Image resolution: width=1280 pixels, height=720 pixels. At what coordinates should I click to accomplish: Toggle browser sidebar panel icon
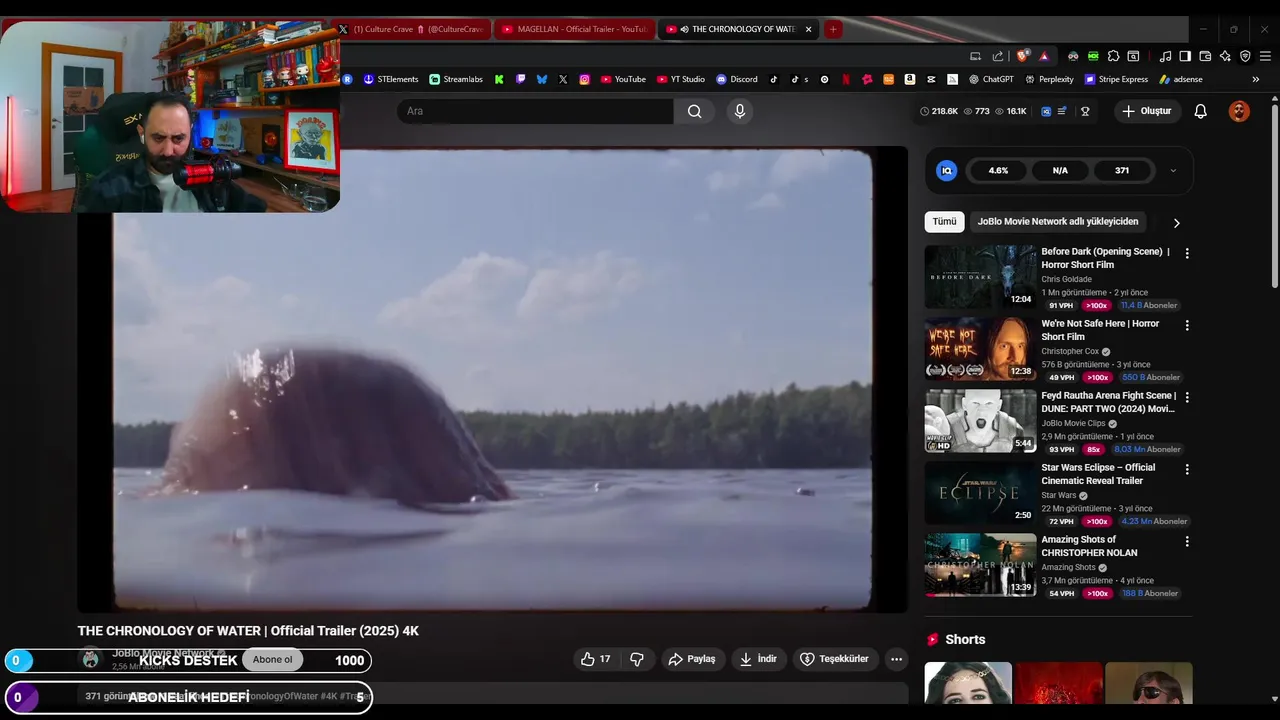coord(1185,56)
